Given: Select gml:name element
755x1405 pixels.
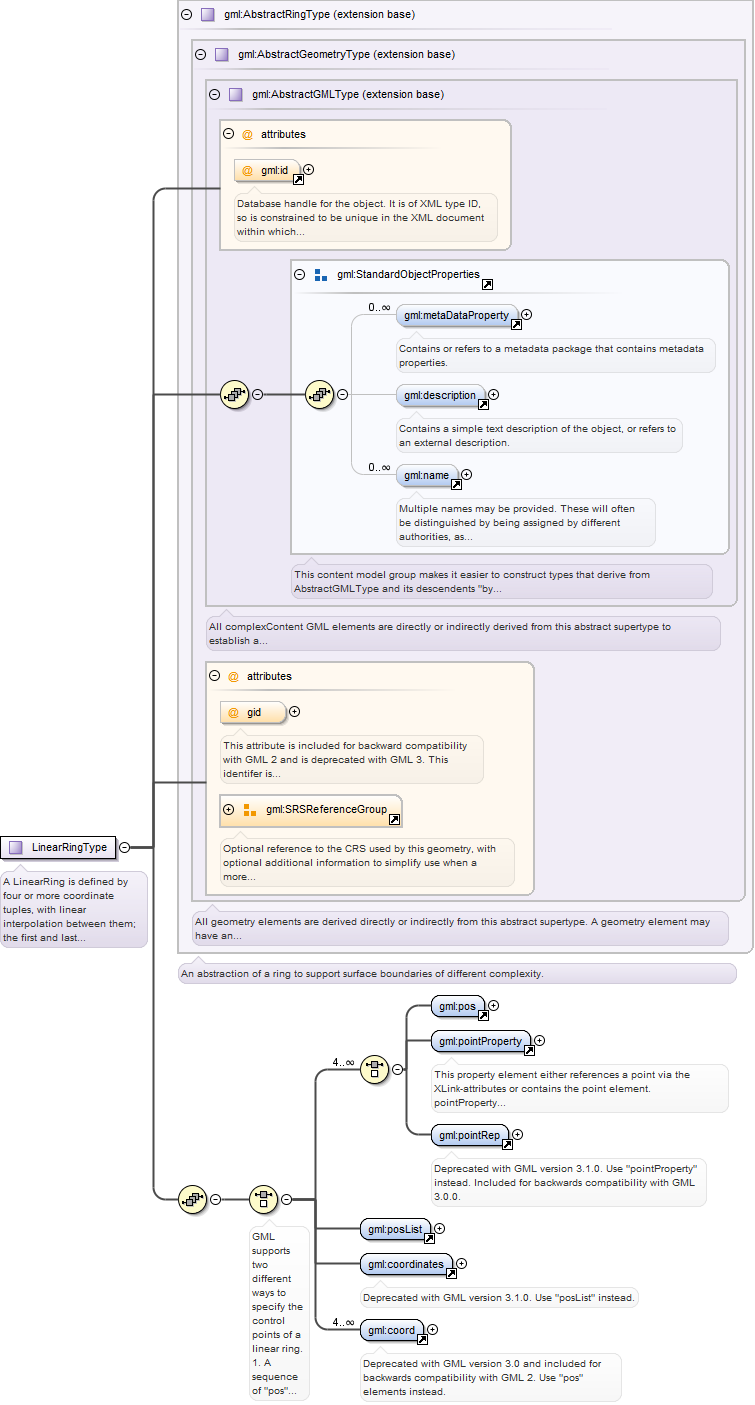Looking at the screenshot, I should pyautogui.click(x=427, y=476).
